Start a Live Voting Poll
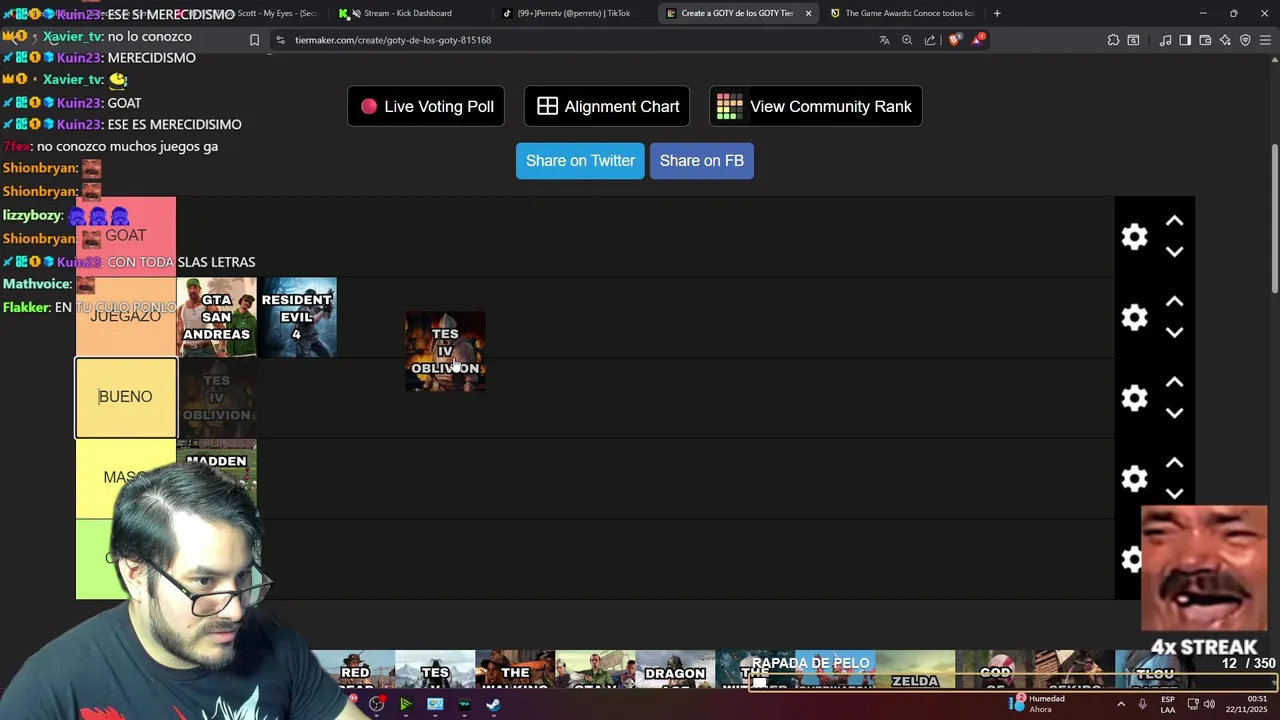Screen dimensions: 1280x720 coord(426,106)
